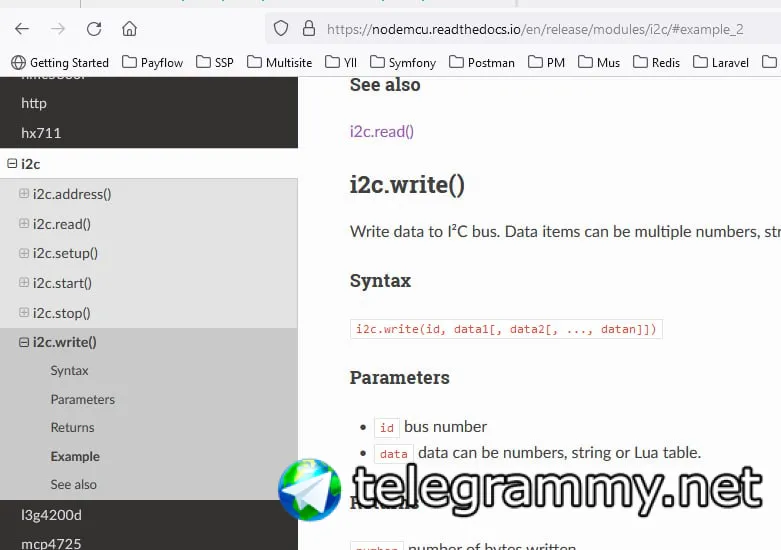Jump to See also in the sidebar
This screenshot has height=550, width=781.
pyautogui.click(x=73, y=485)
